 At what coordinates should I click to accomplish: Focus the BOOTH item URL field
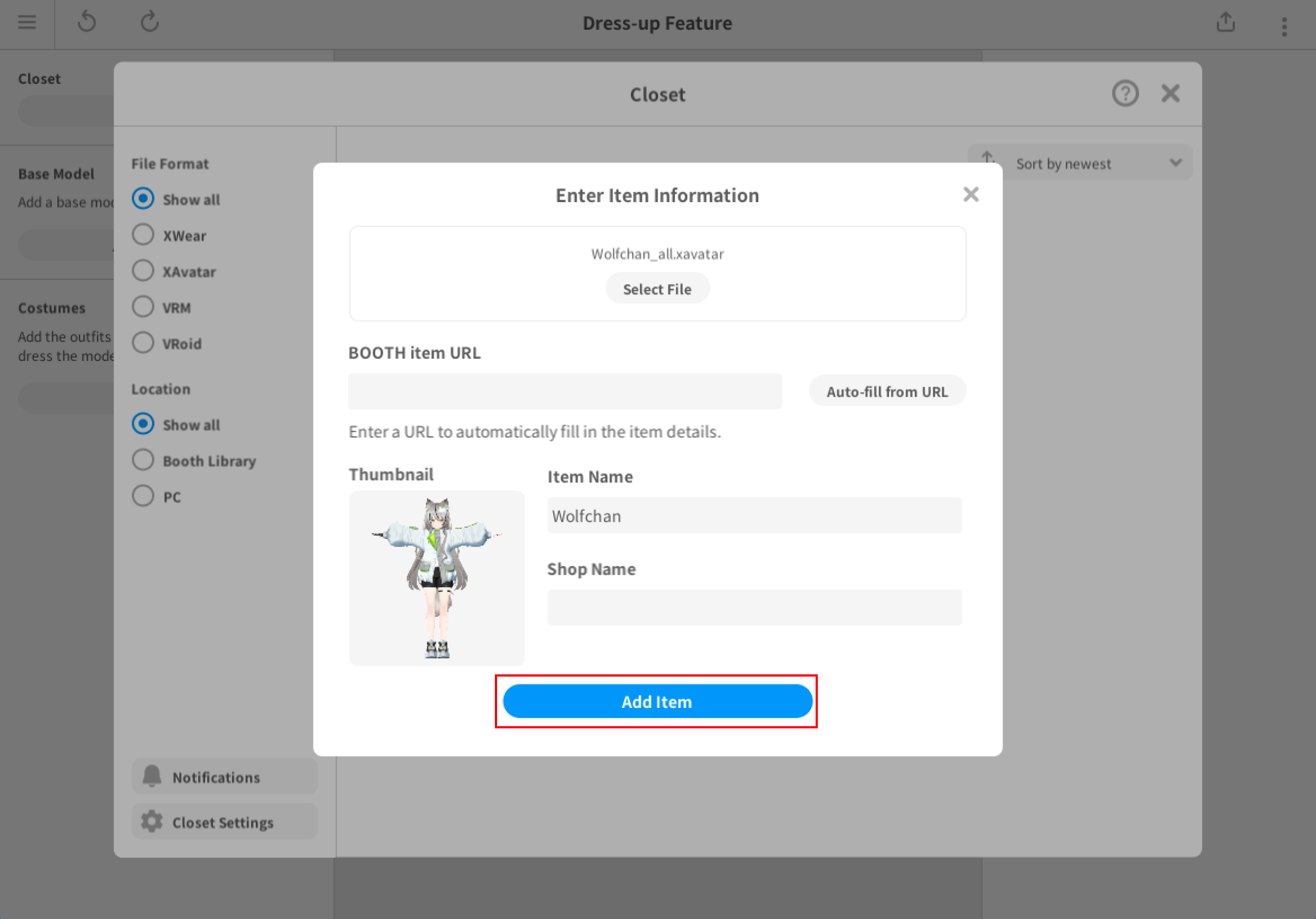click(x=565, y=391)
